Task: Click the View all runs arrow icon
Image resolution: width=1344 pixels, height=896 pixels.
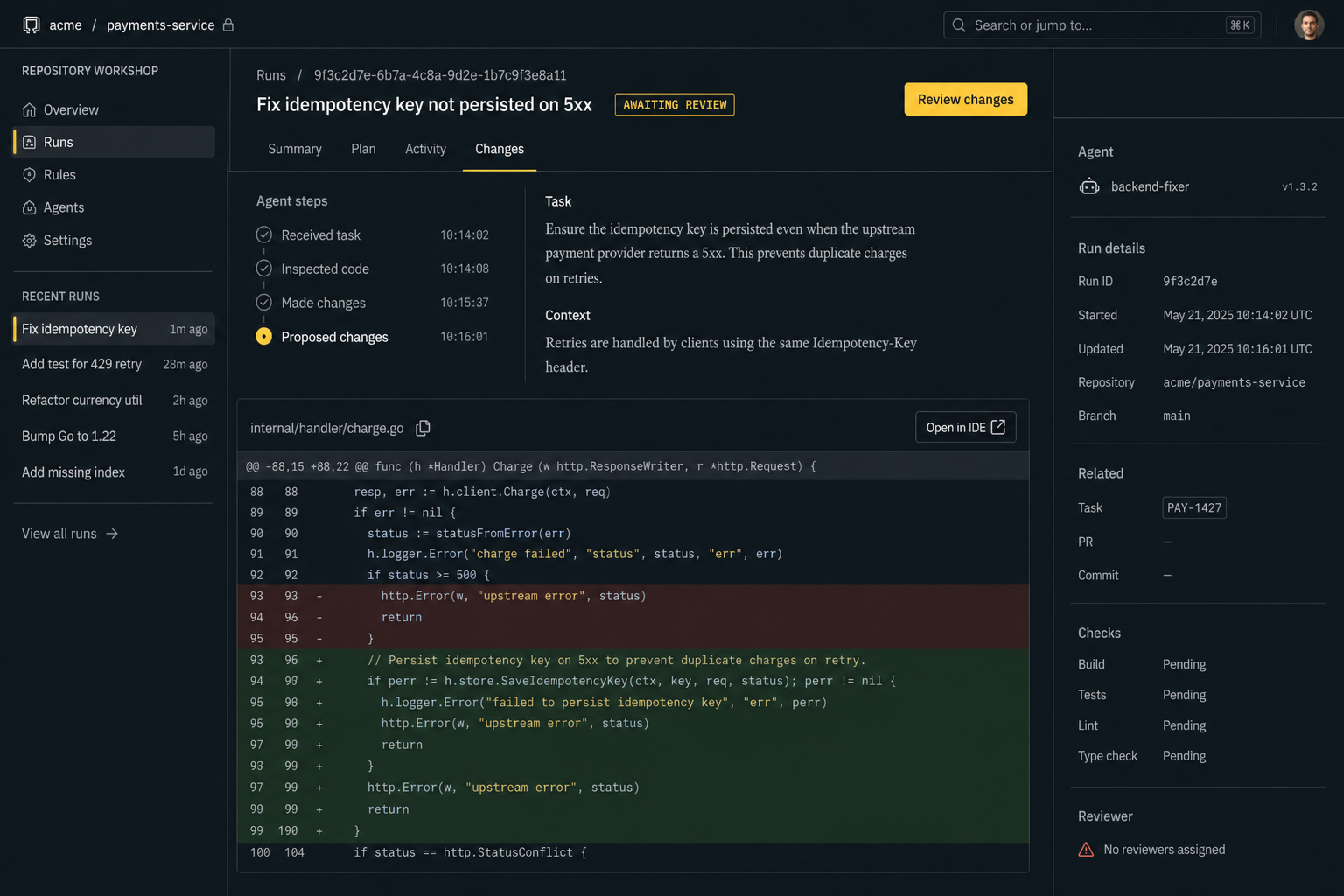Action: pyautogui.click(x=112, y=534)
